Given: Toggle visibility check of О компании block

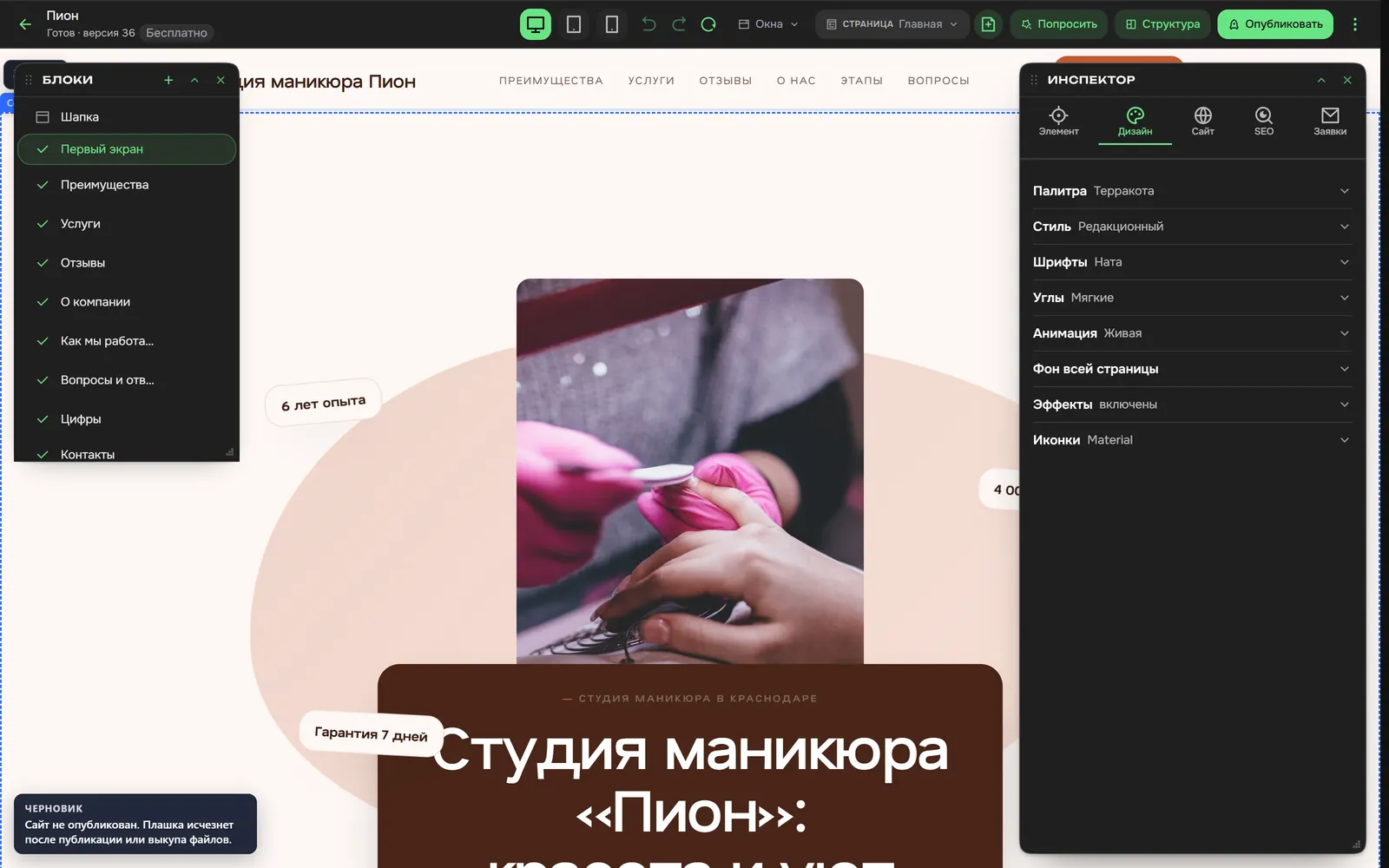Looking at the screenshot, I should 43,302.
